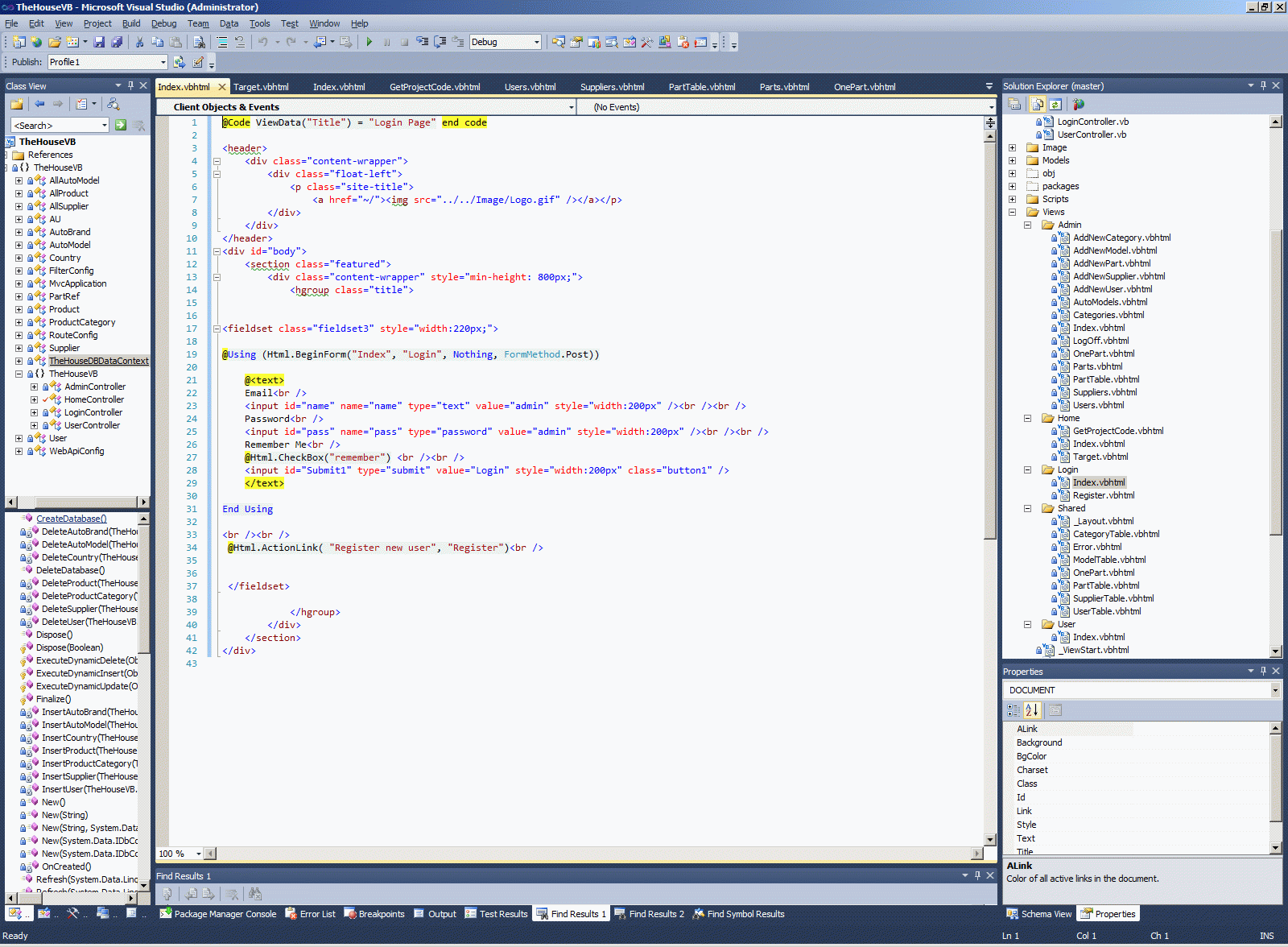Expand the AdminController node in Class View
1288x947 pixels.
click(34, 387)
